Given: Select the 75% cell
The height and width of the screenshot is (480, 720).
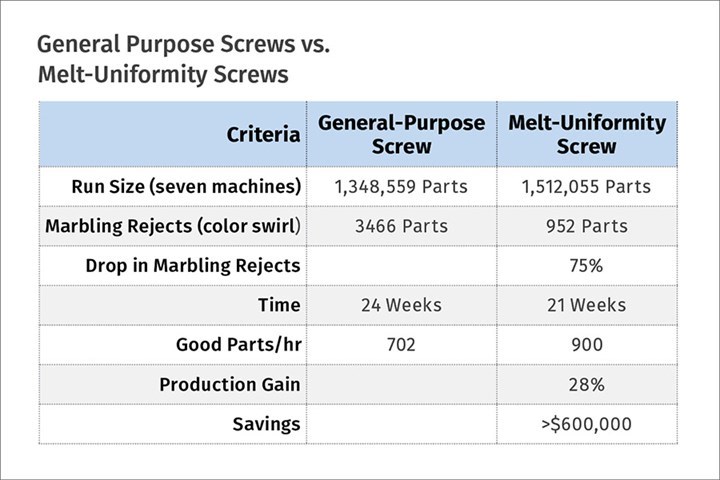Looking at the screenshot, I should [586, 265].
